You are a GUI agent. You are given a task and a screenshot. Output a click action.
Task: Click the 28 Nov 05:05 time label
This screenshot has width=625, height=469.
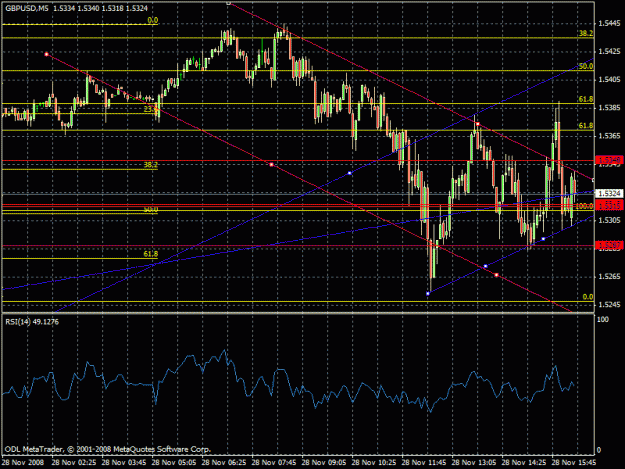pos(174,463)
